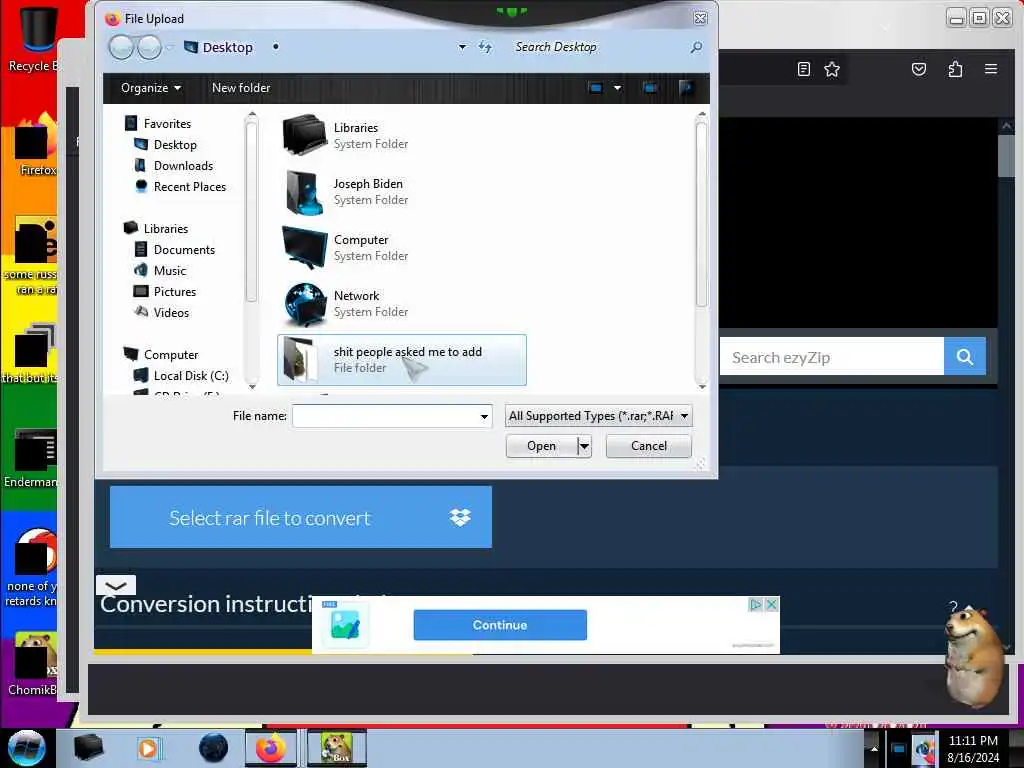1024x768 pixels.
Task: Click New folder in dialog toolbar
Action: [241, 88]
